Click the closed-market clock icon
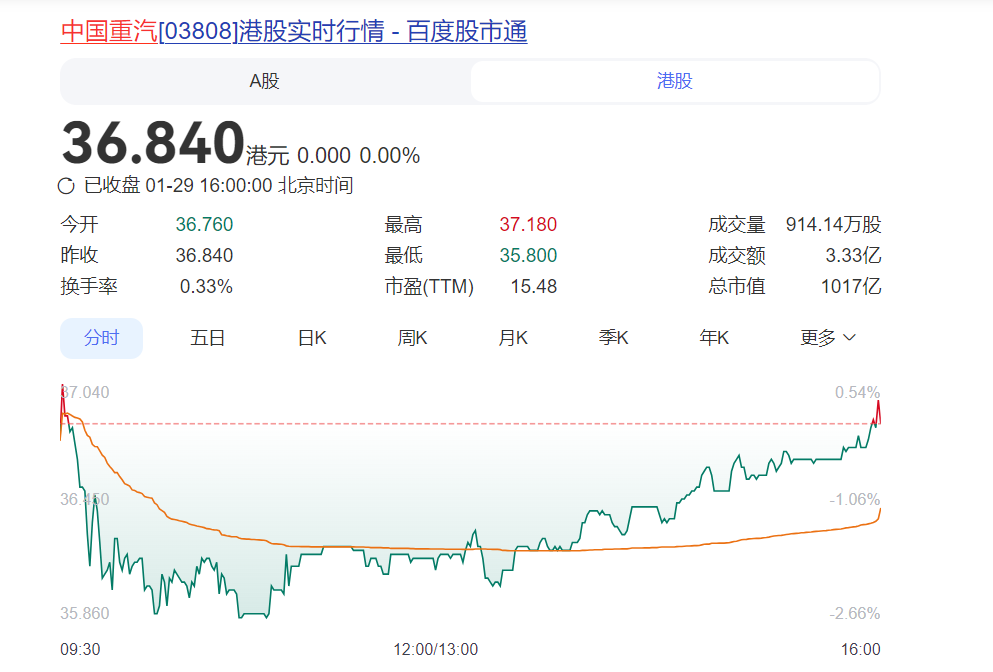The image size is (993, 672). (67, 186)
